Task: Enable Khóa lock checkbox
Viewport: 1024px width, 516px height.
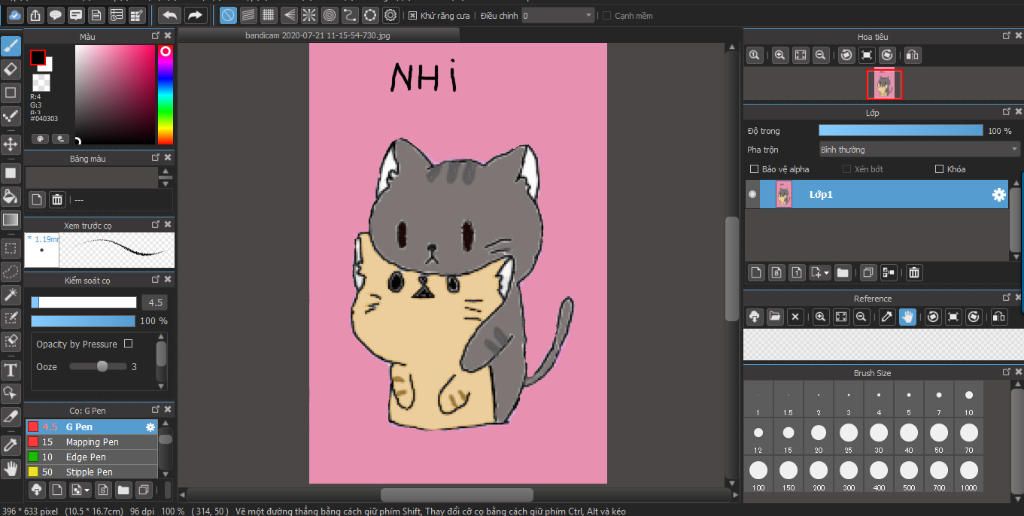Action: [939, 169]
